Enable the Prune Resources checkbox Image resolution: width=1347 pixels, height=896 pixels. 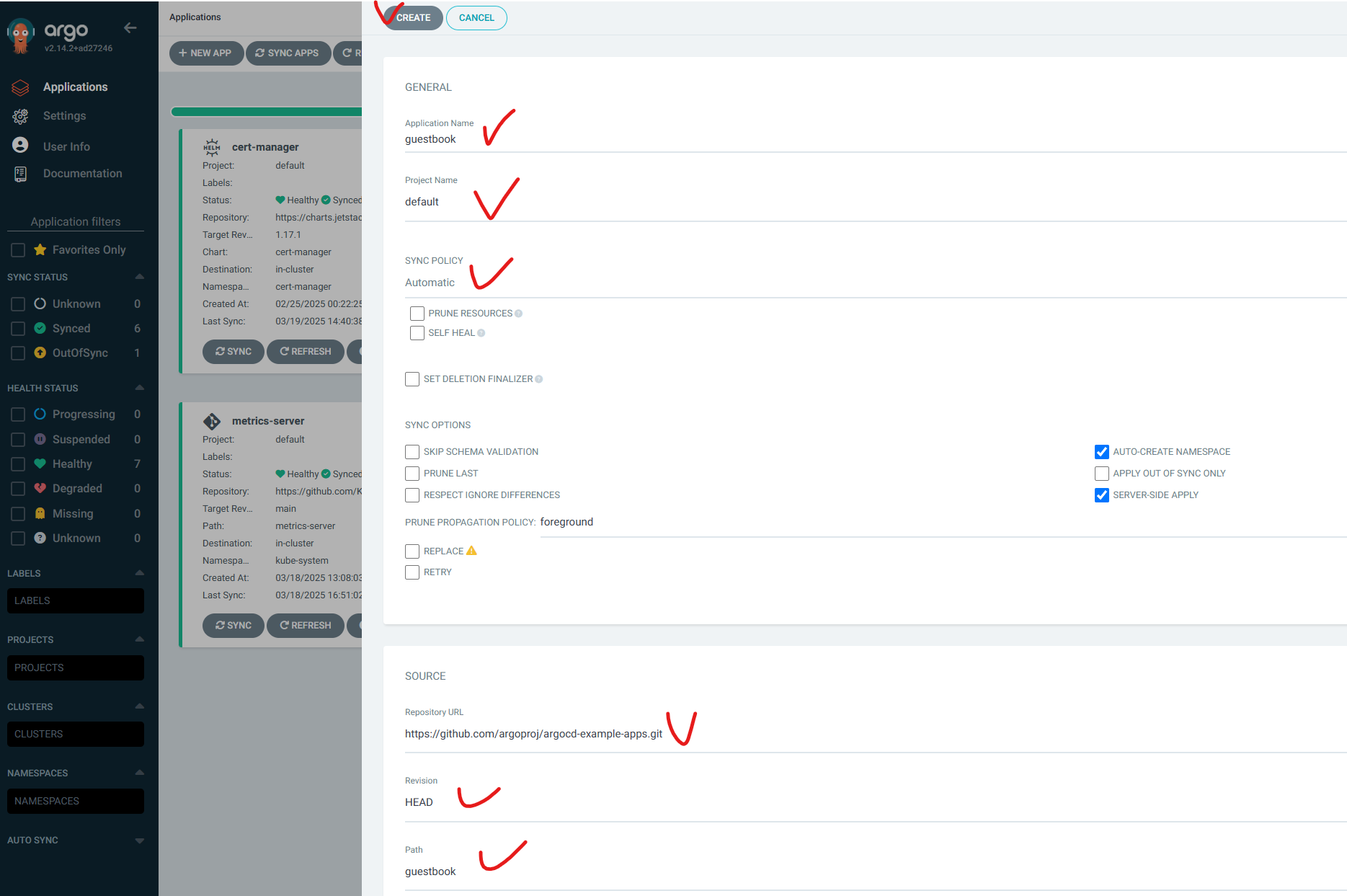tap(417, 314)
